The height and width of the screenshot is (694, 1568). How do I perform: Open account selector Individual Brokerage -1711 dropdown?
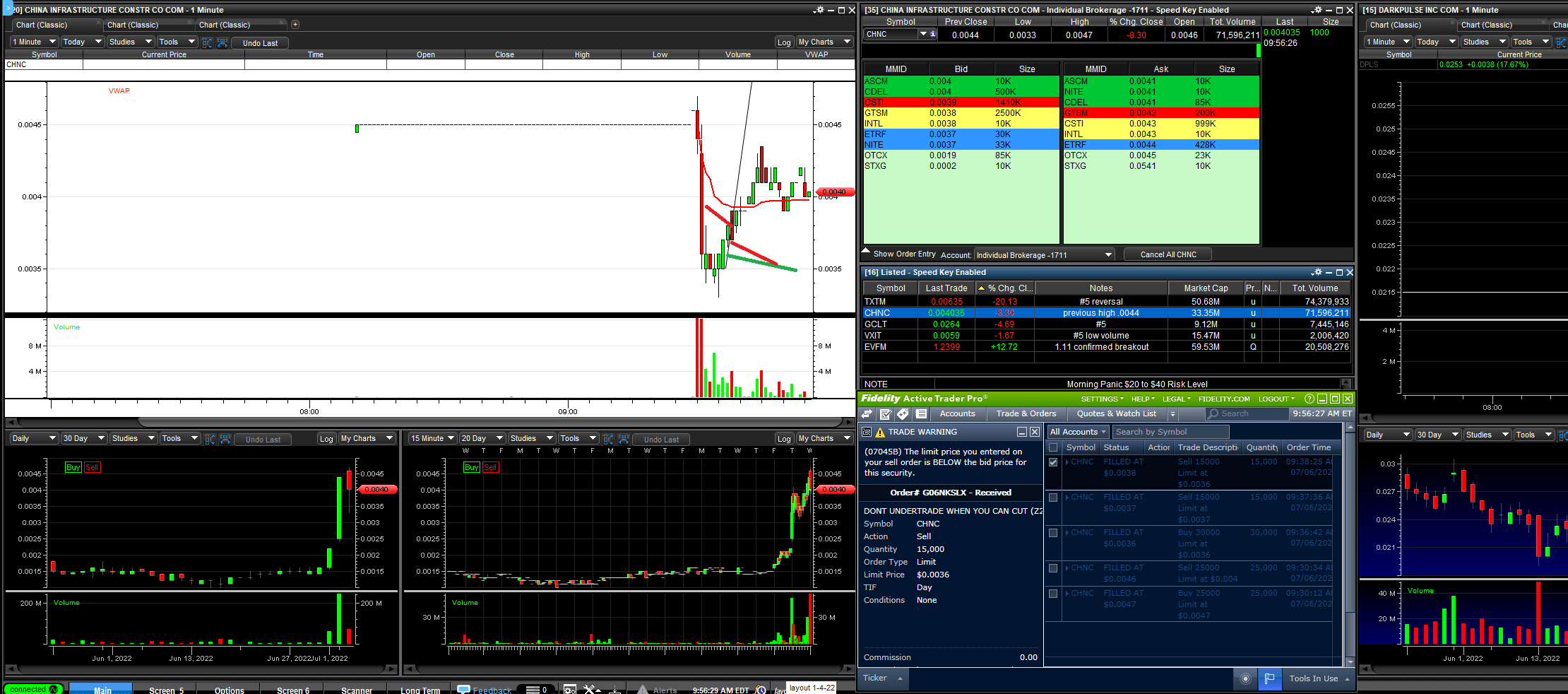click(1045, 255)
